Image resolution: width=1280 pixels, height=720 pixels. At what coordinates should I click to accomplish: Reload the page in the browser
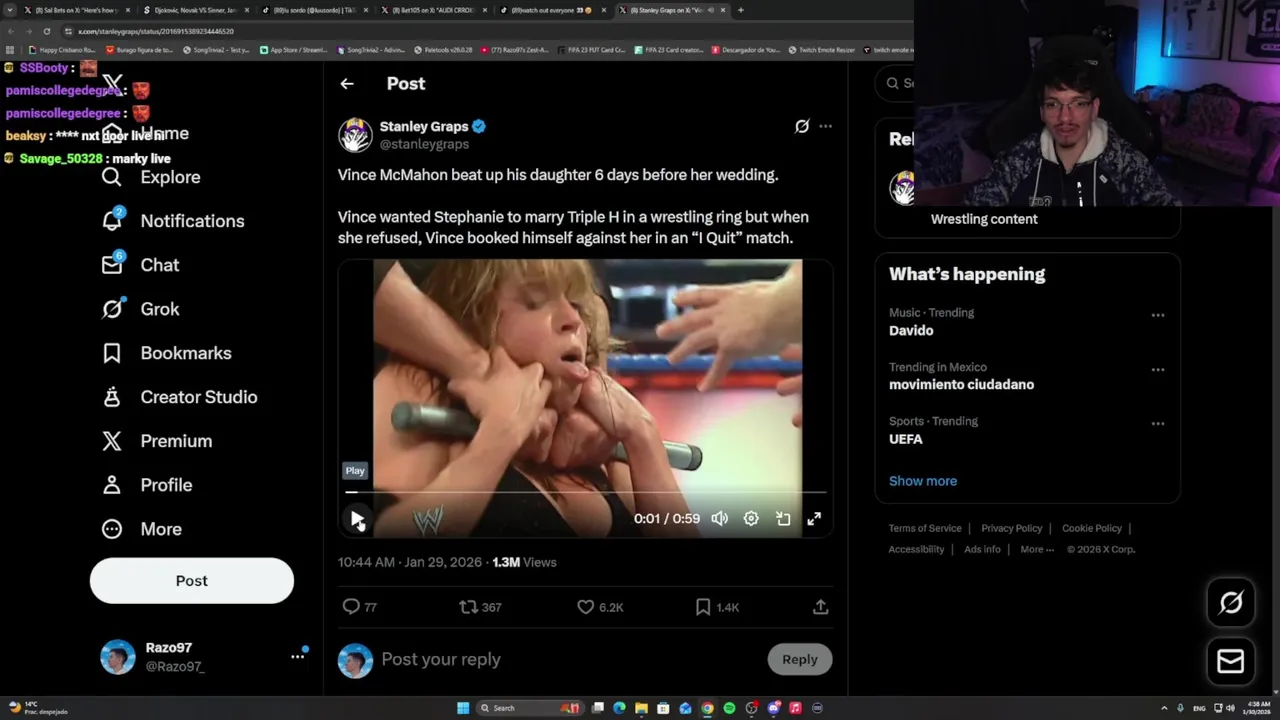[x=46, y=31]
